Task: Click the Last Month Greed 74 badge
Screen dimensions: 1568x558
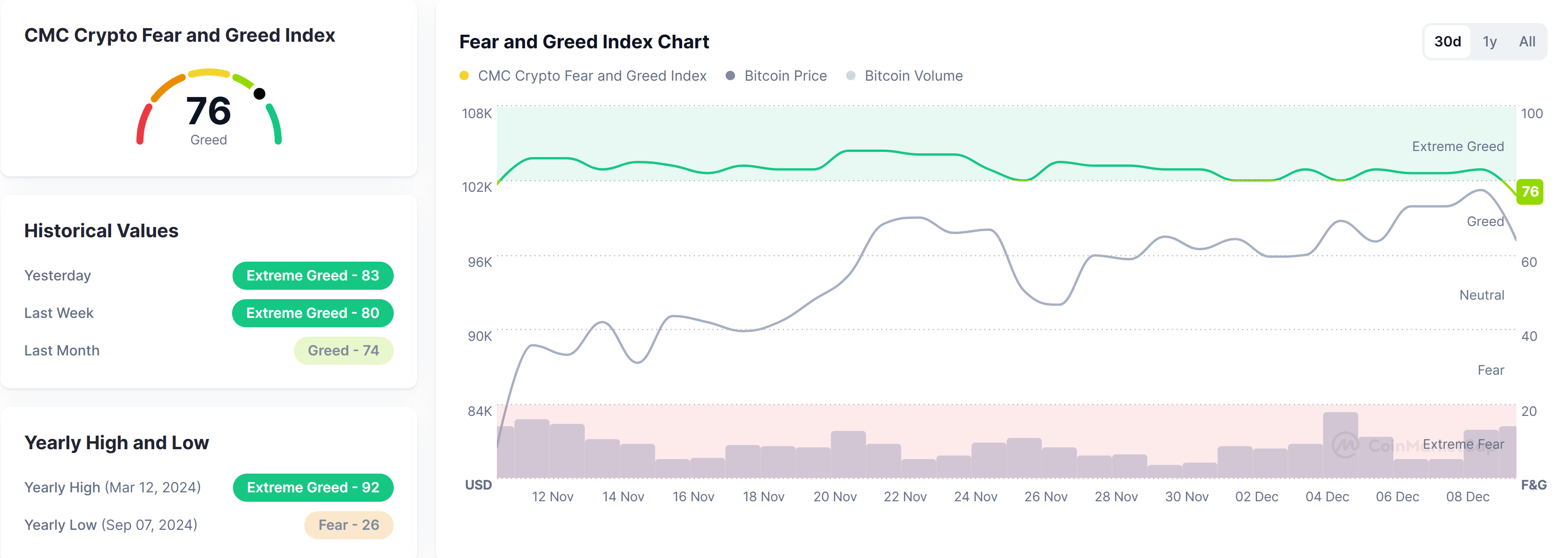Action: (343, 351)
